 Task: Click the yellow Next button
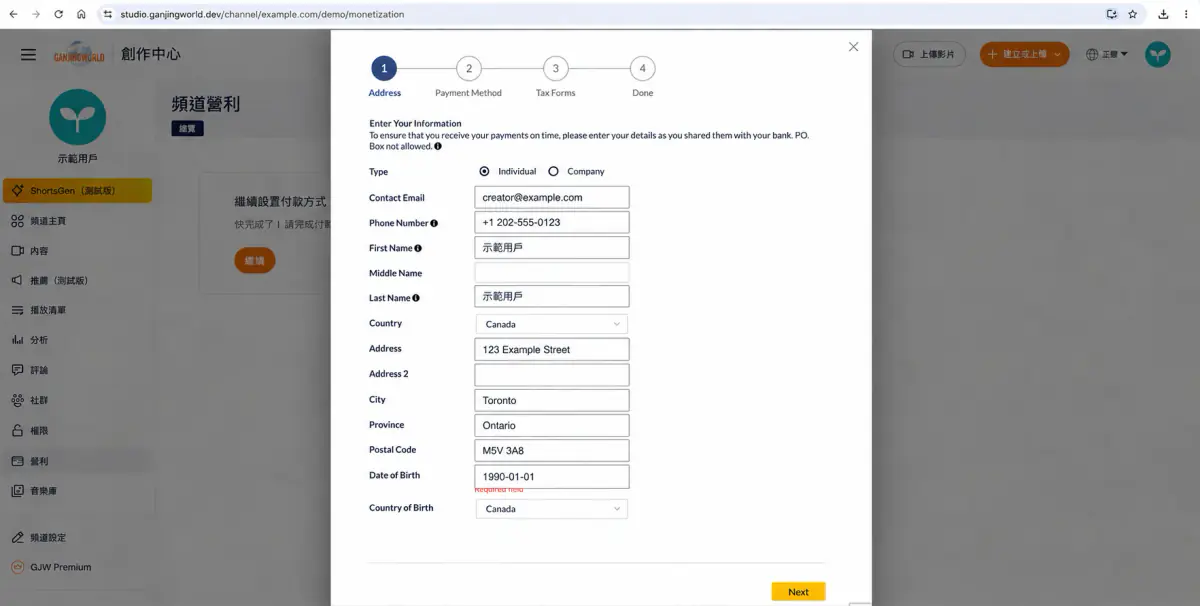[x=798, y=591]
